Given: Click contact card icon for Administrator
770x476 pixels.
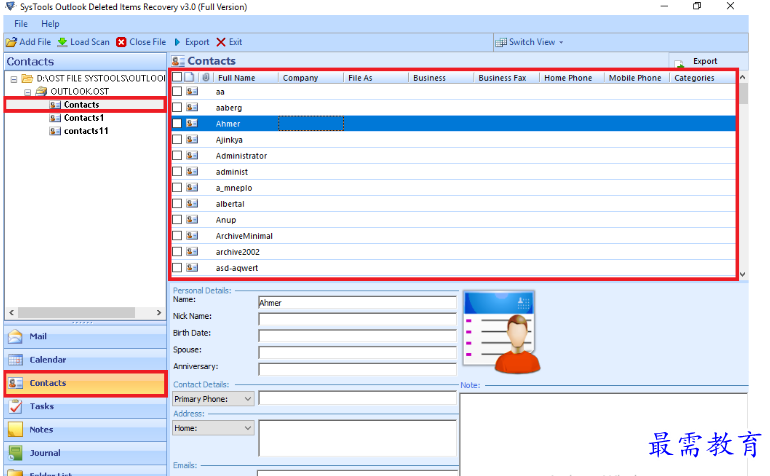Looking at the screenshot, I should click(192, 155).
